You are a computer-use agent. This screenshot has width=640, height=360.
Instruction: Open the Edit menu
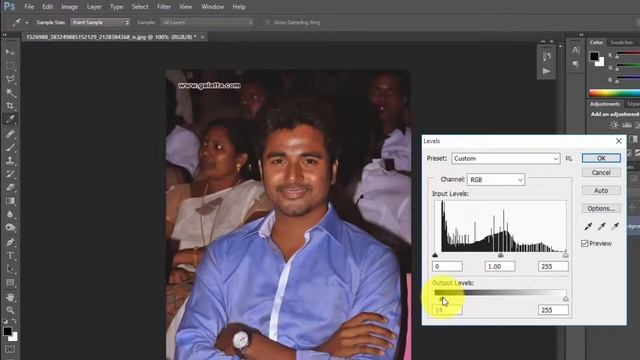click(x=47, y=7)
